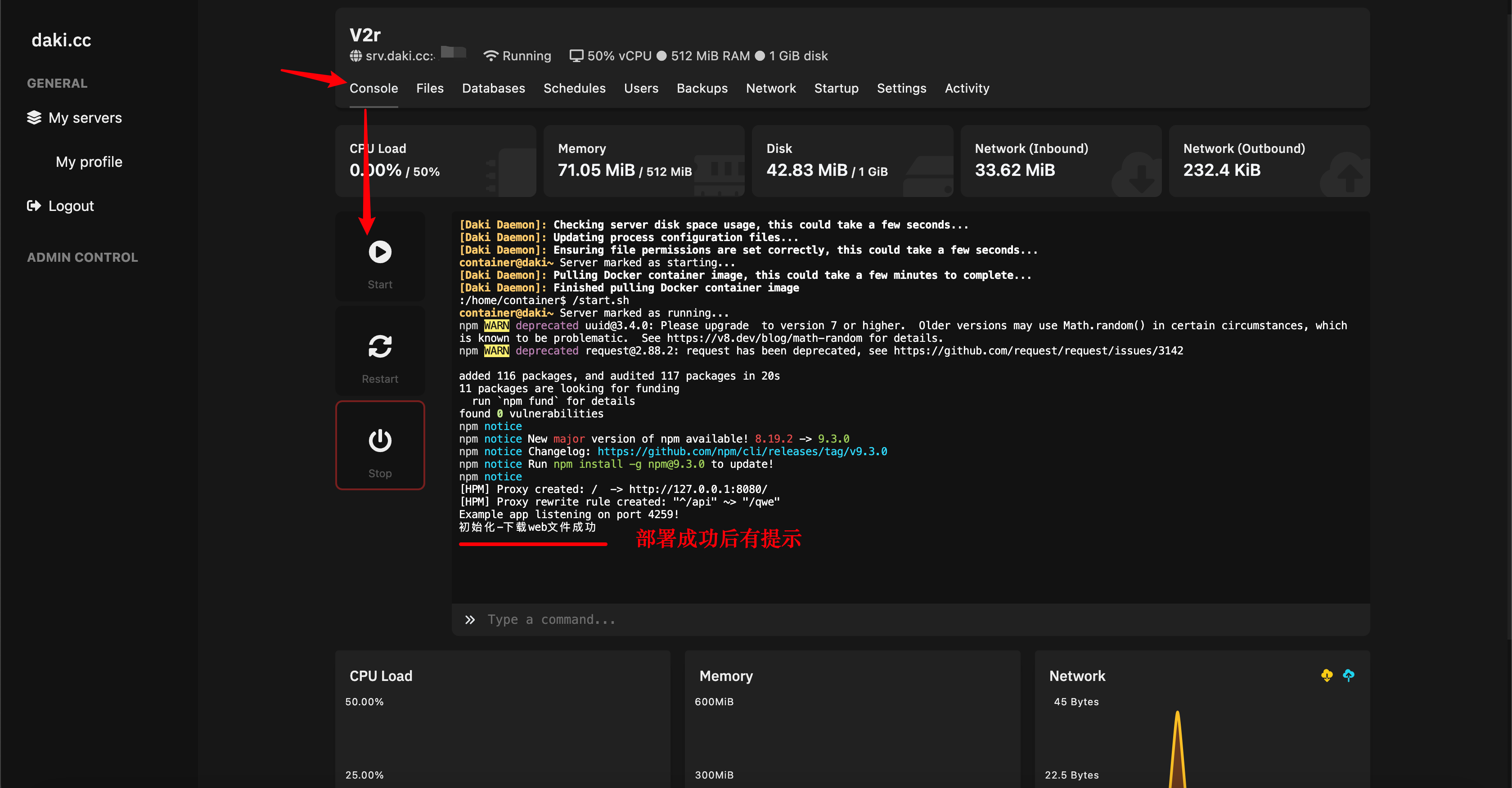The image size is (1512, 788).
Task: Click the monitor icon beside 50% vCPU
Action: 576,56
